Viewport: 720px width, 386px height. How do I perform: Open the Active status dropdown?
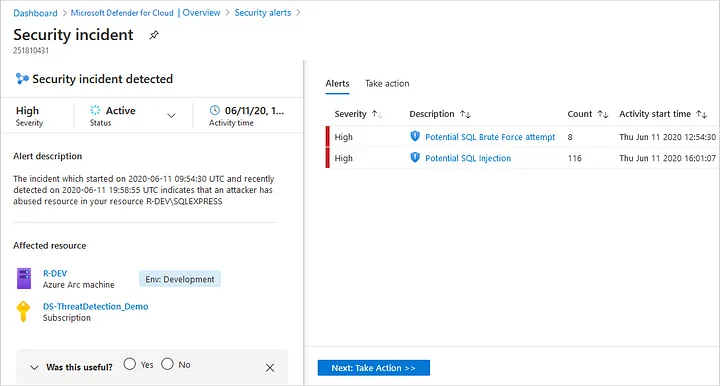(171, 115)
